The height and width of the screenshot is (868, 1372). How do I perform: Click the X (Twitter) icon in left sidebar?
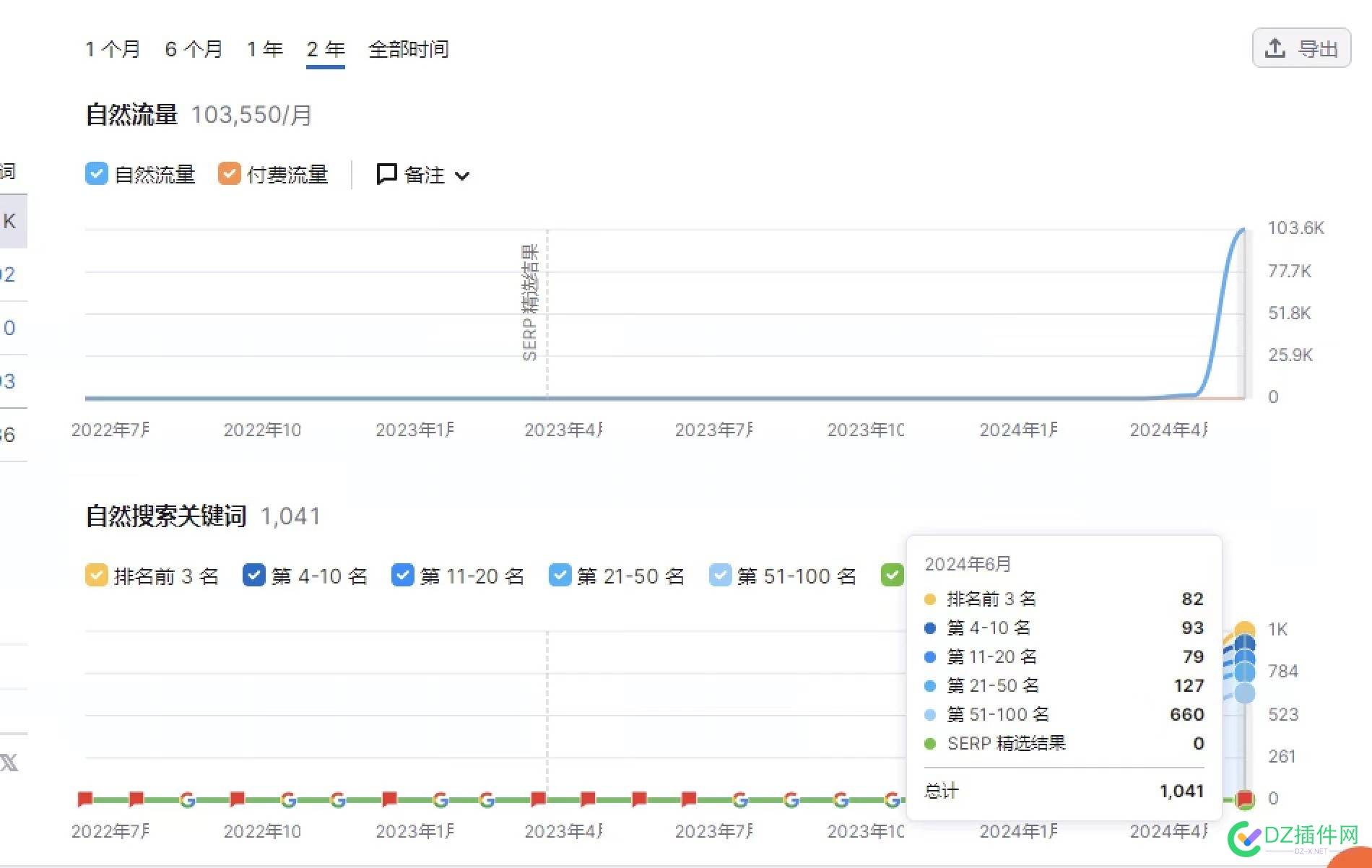[9, 763]
